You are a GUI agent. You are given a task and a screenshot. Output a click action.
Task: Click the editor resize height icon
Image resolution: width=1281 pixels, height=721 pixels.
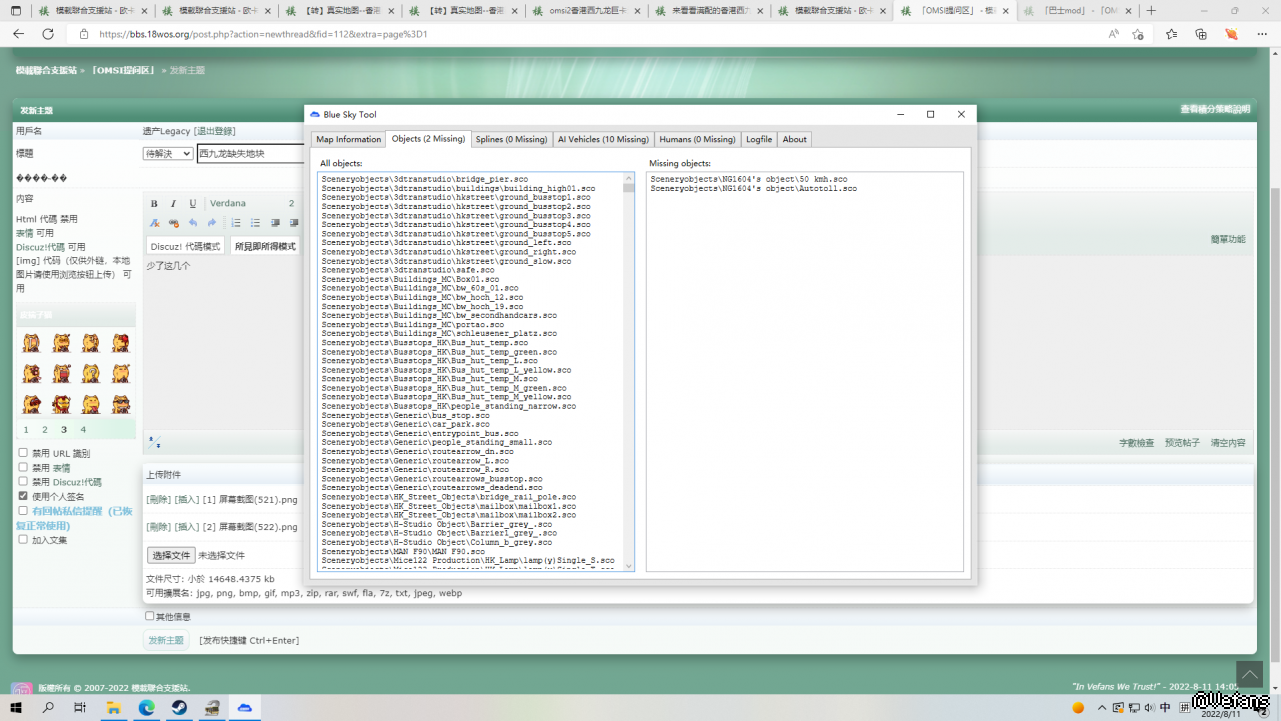[154, 441]
